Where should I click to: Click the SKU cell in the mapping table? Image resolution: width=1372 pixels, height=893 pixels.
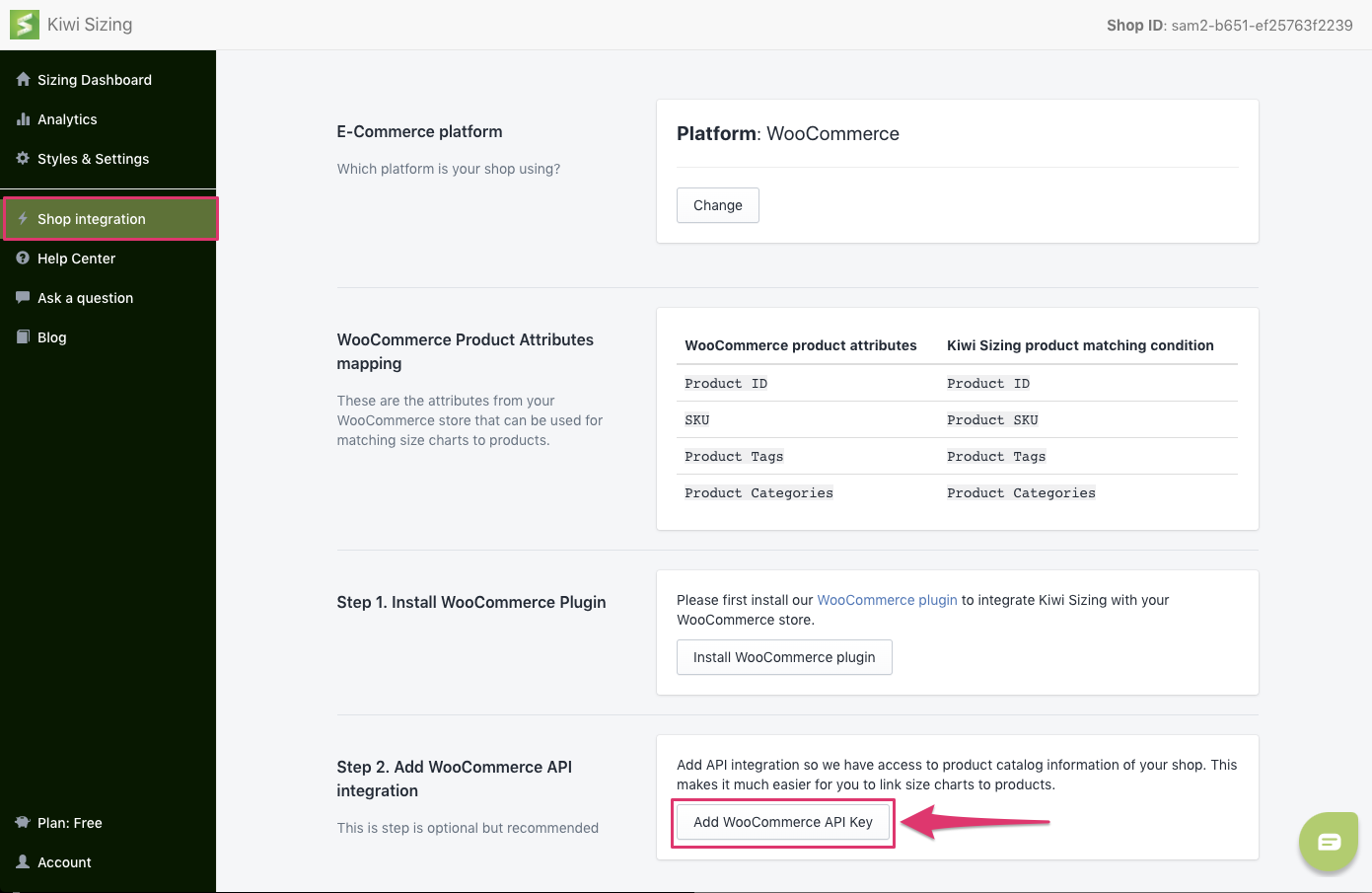point(697,419)
